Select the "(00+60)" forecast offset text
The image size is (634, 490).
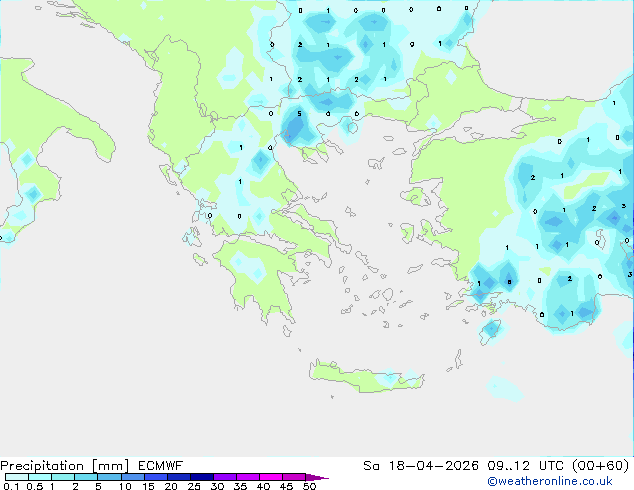(601, 466)
